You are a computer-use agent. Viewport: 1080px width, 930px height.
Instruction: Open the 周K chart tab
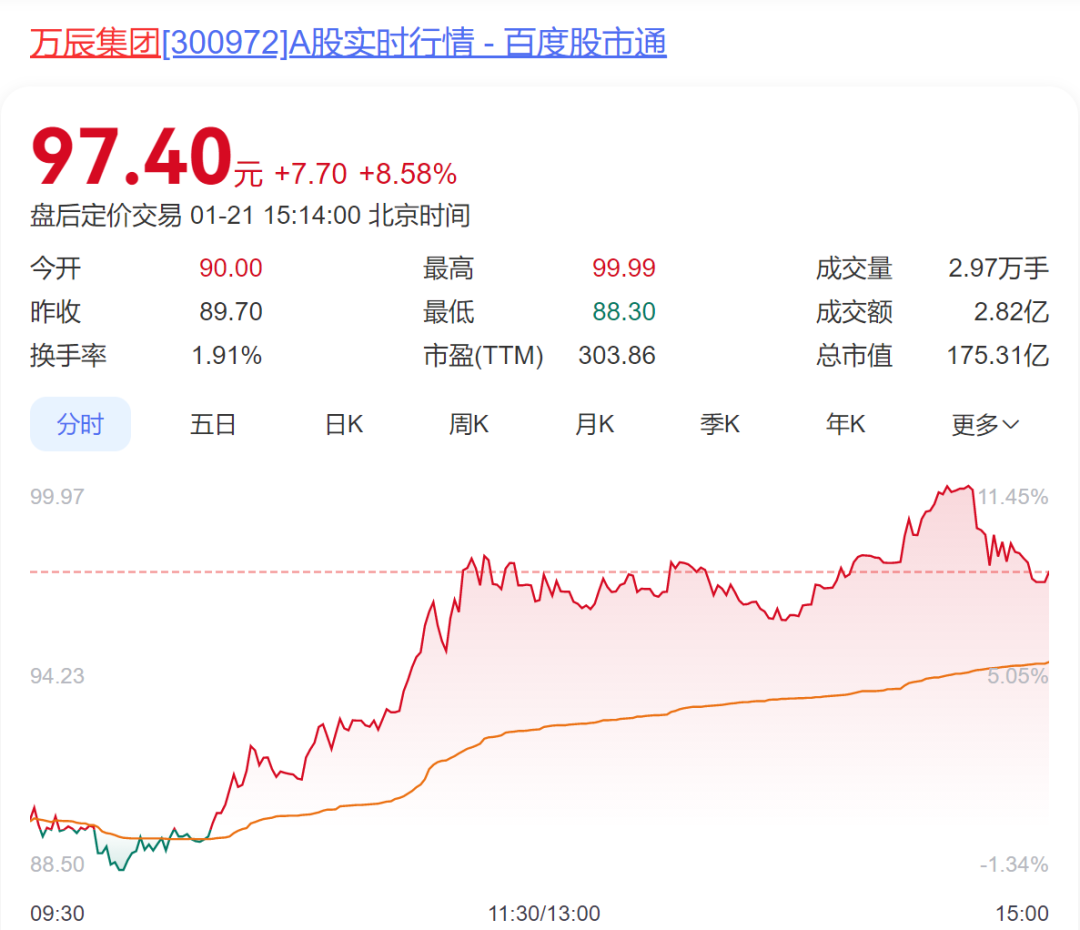(468, 424)
